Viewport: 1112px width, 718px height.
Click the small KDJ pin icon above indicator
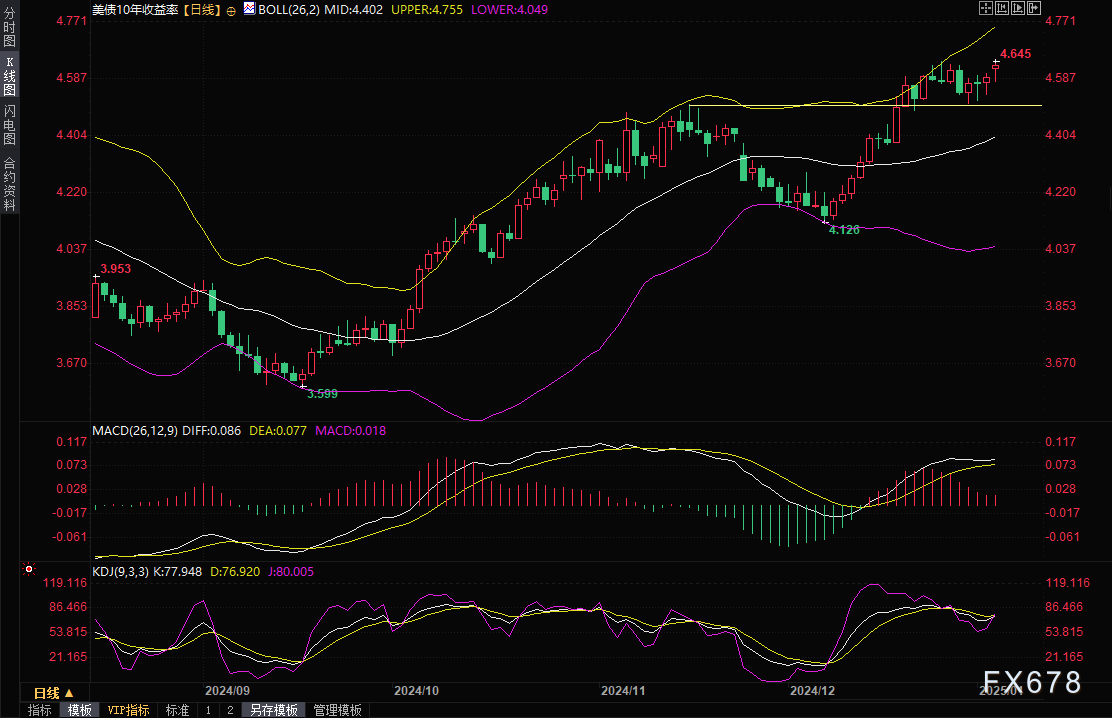coord(28,570)
